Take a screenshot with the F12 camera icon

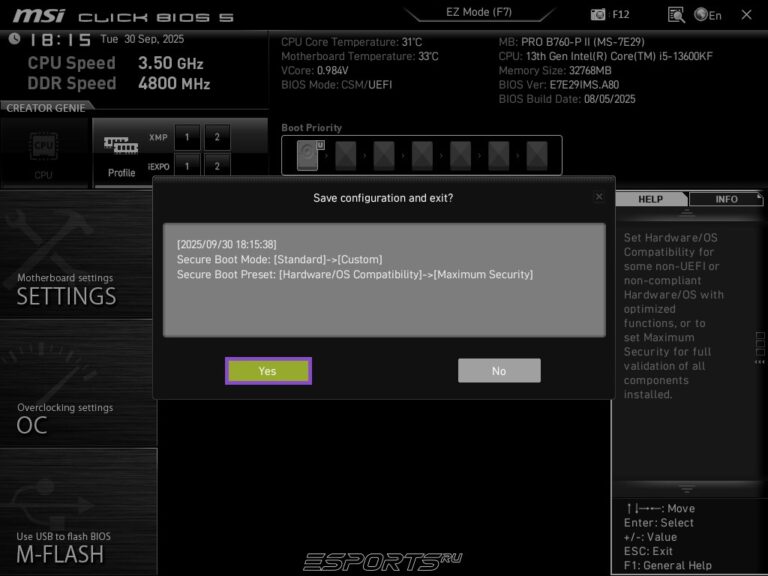pyautogui.click(x=610, y=14)
